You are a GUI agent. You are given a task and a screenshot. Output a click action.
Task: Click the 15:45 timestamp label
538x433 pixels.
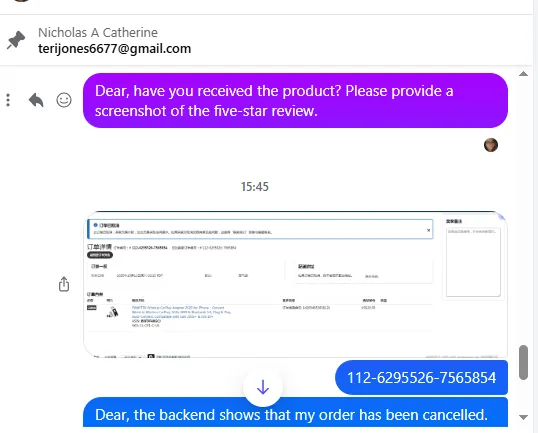[255, 187]
